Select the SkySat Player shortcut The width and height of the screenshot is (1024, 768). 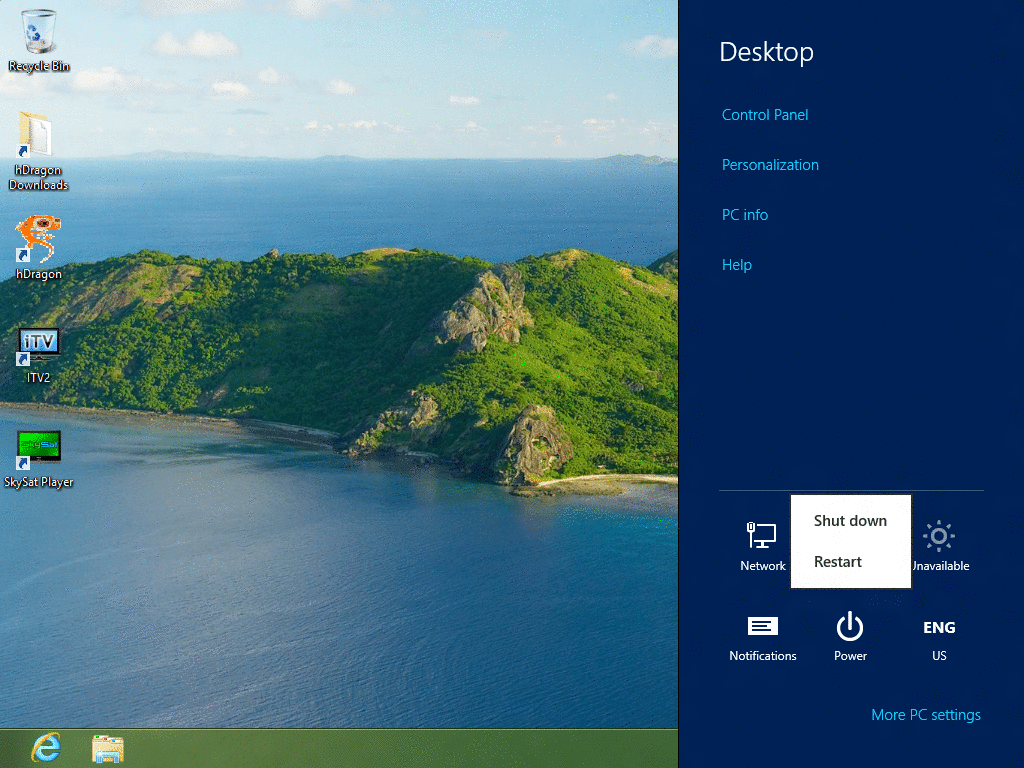(39, 459)
